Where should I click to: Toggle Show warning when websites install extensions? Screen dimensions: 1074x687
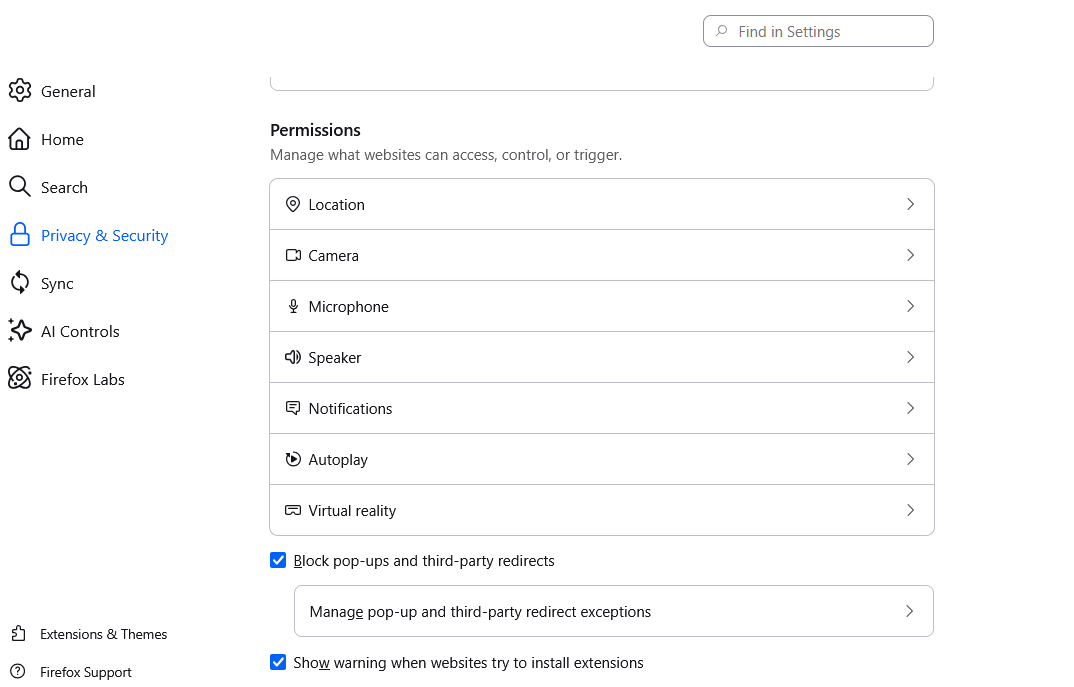277,662
